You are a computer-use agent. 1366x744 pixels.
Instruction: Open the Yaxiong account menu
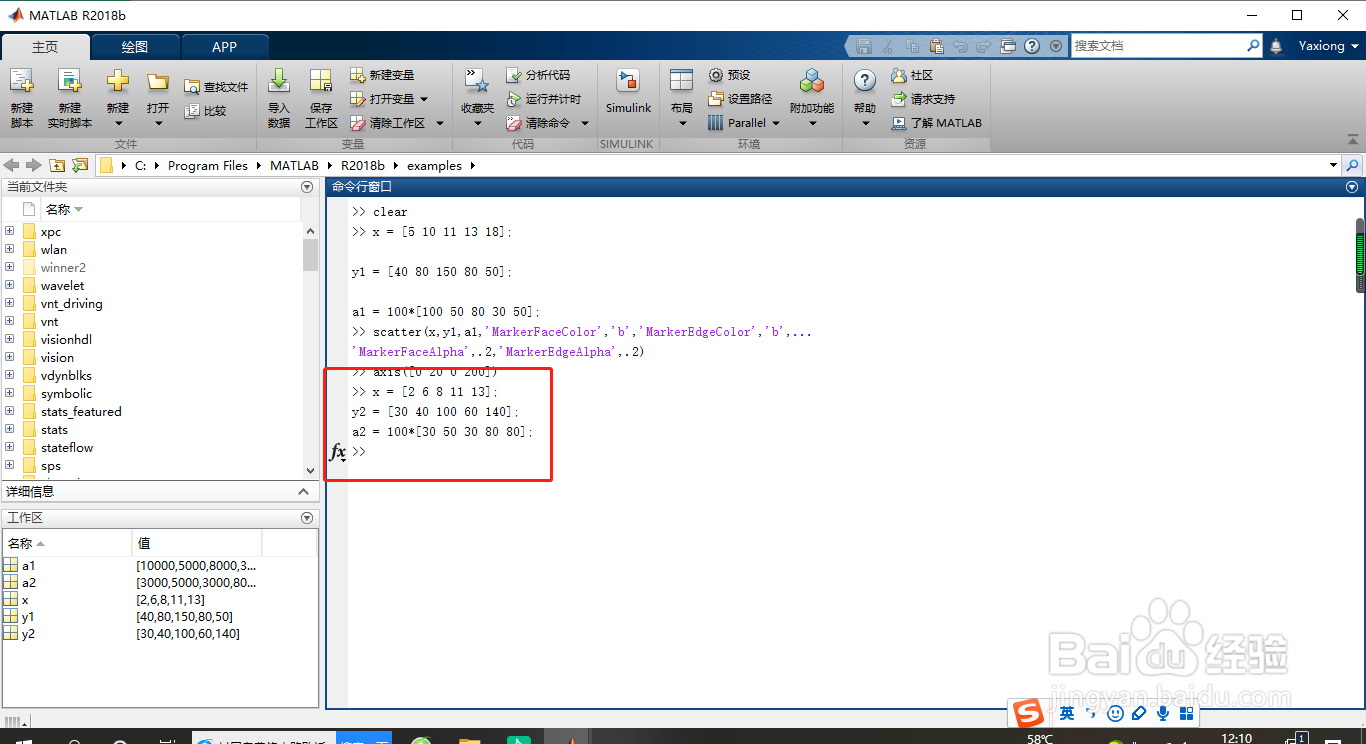coord(1328,46)
